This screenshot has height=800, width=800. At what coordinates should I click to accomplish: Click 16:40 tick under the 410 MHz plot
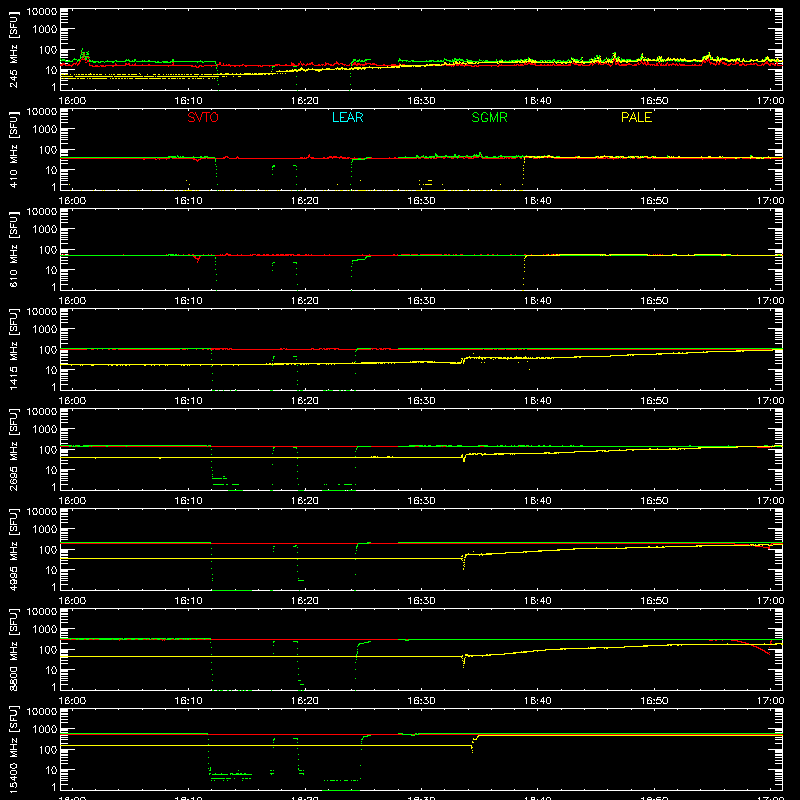coord(538,201)
